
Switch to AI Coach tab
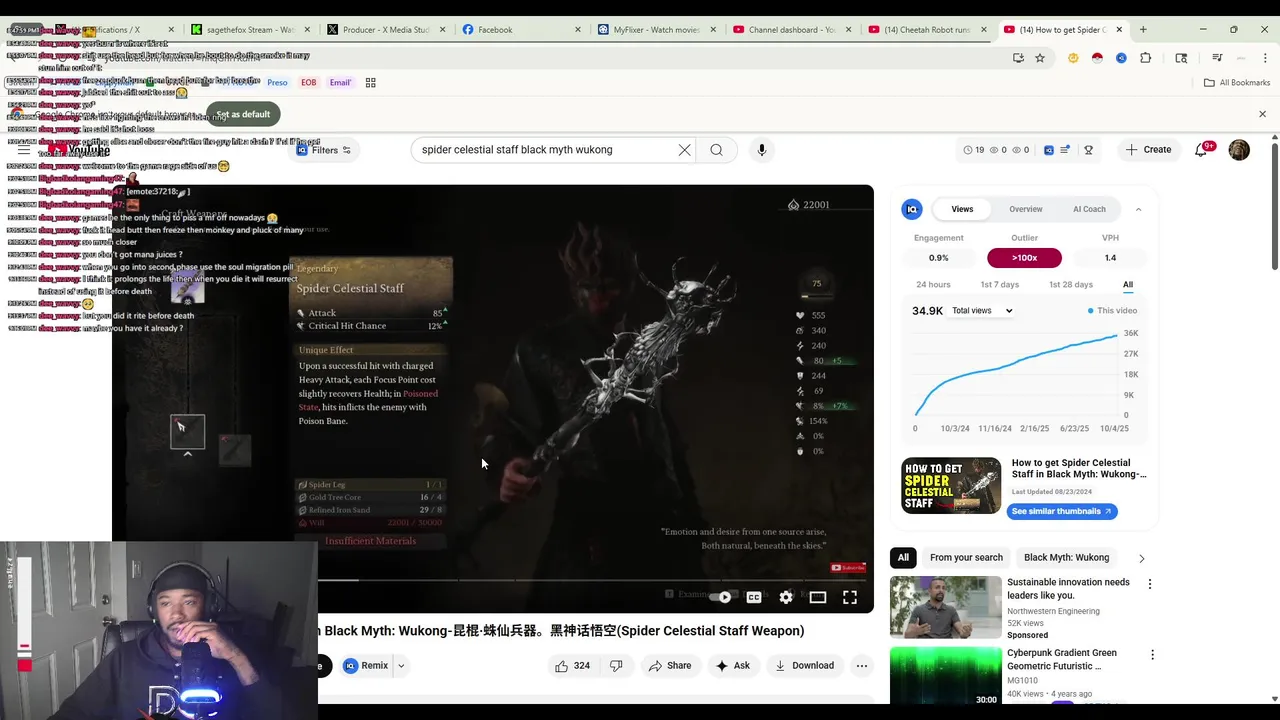tap(1089, 209)
